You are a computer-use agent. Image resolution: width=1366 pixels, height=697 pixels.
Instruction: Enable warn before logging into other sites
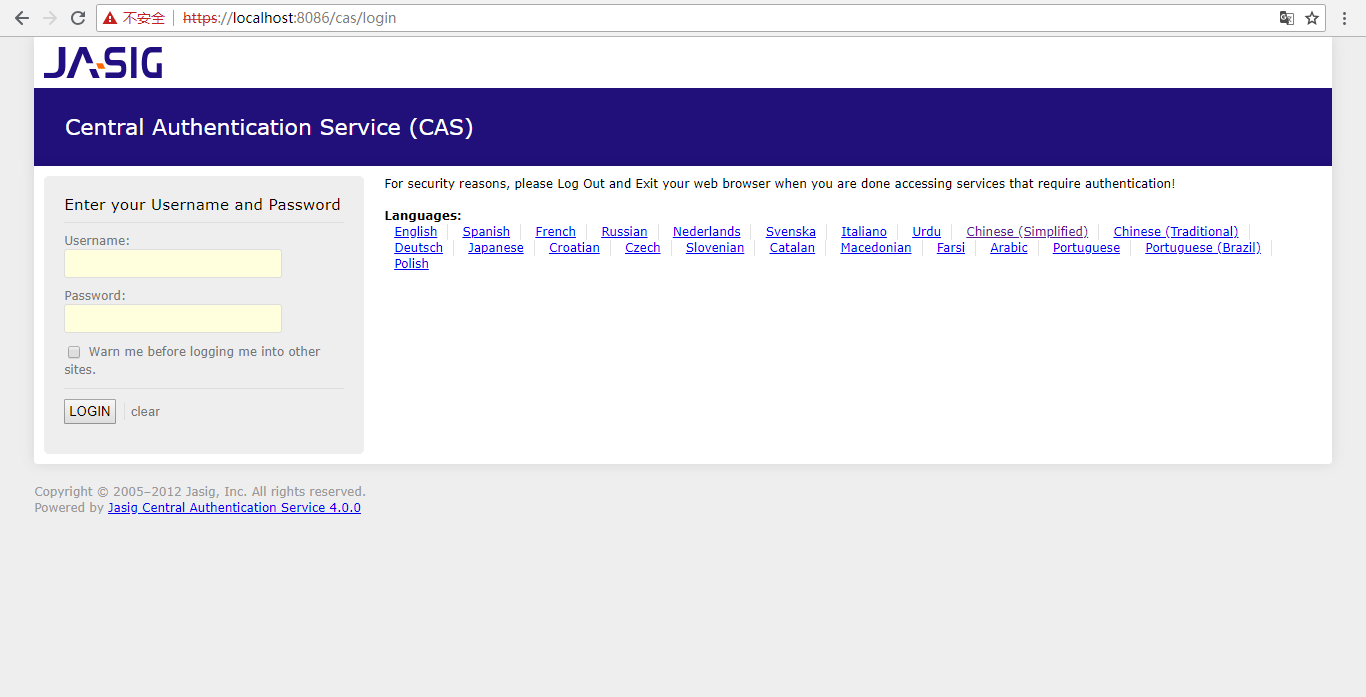tap(74, 352)
